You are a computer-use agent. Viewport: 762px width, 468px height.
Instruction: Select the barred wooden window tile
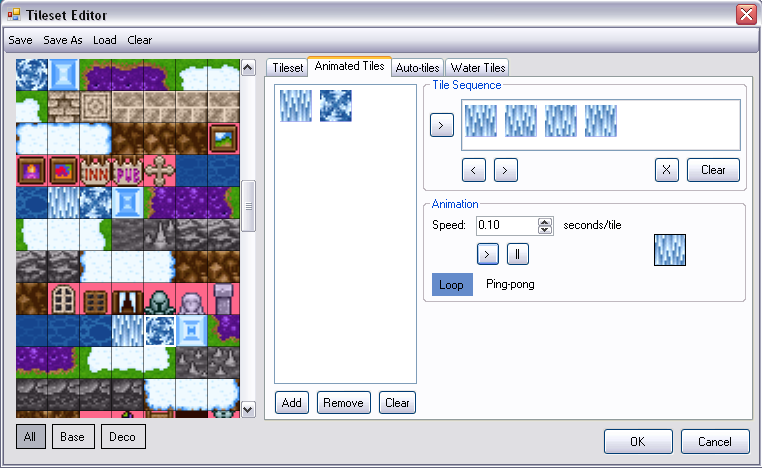(95, 299)
